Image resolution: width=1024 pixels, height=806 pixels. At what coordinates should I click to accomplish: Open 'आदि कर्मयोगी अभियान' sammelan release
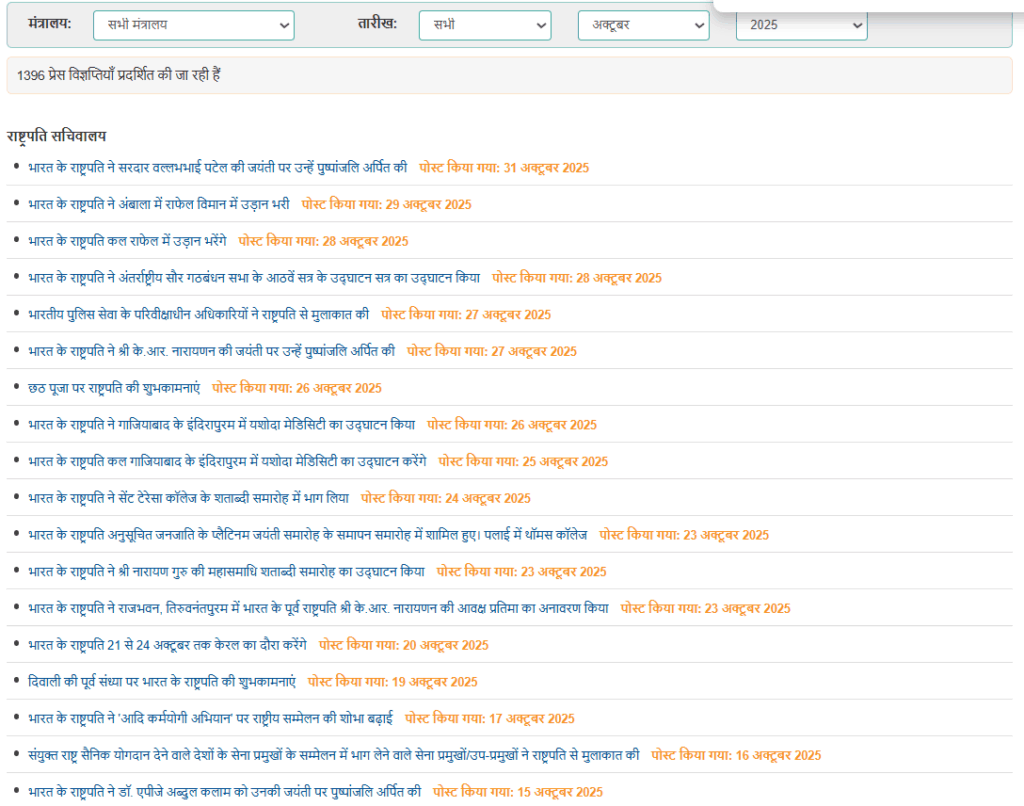point(211,718)
